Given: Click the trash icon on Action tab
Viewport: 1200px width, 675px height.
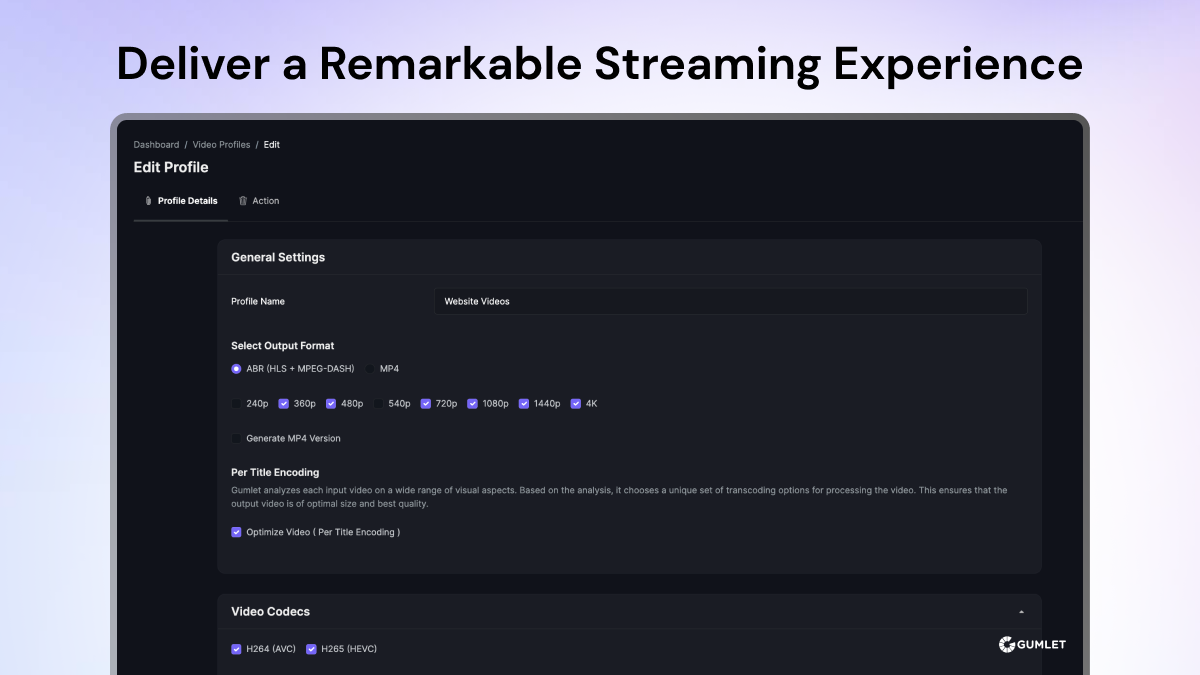Looking at the screenshot, I should click(x=243, y=201).
